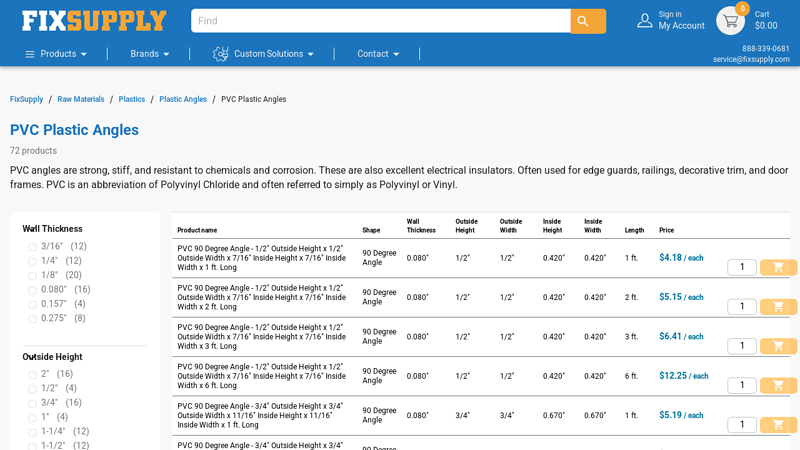Click the 72 products count text
Viewport: 800px width, 450px height.
tap(33, 151)
